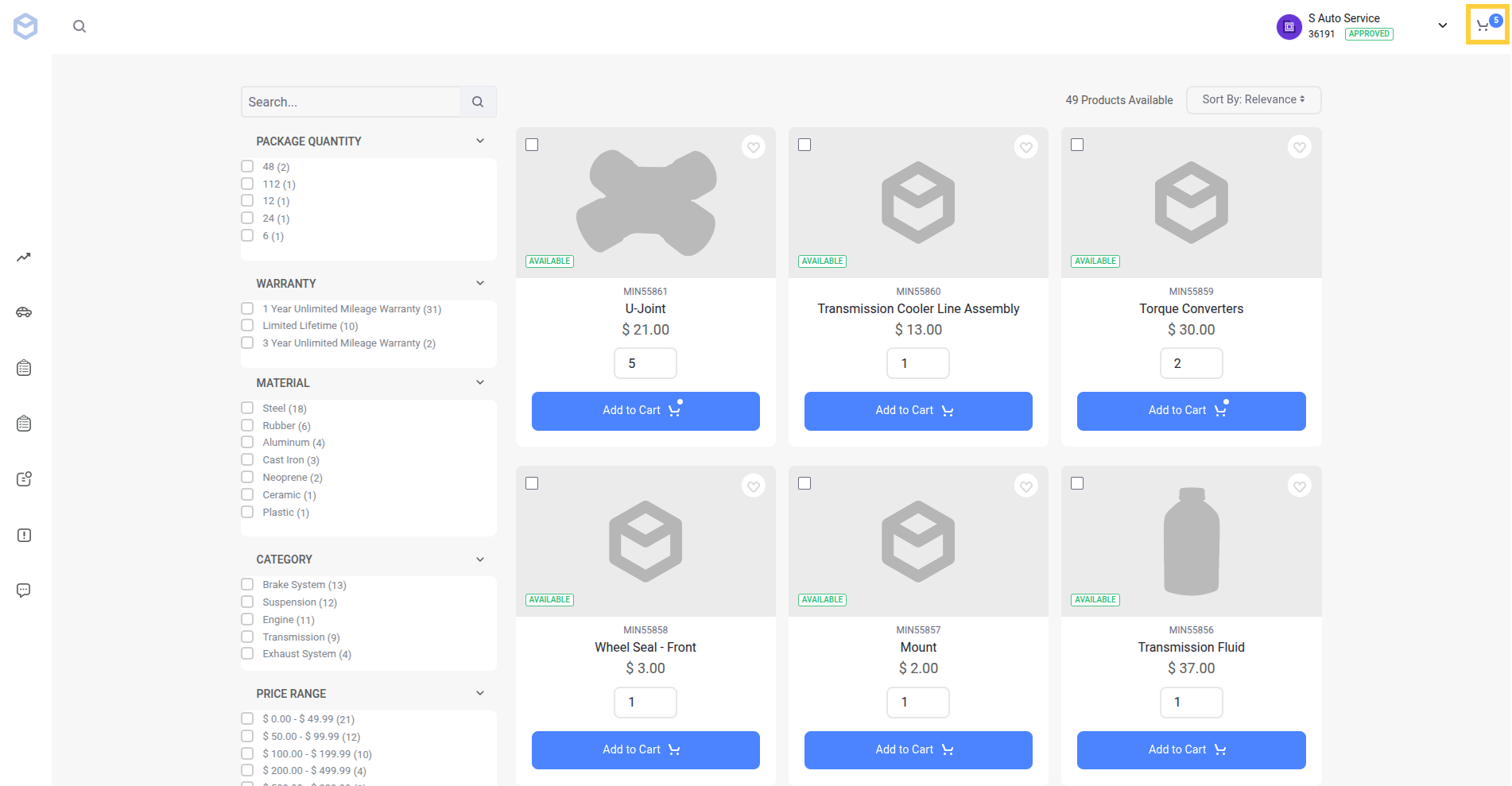Add the Torque Converters to cart
Screen dimensions: 1512x786
coord(1190,411)
